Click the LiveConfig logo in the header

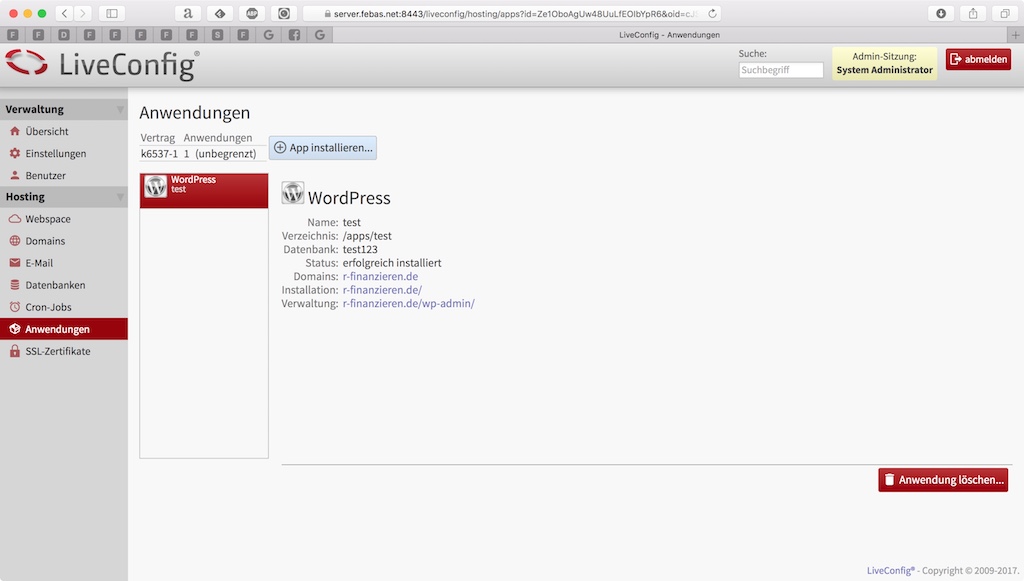[103, 64]
